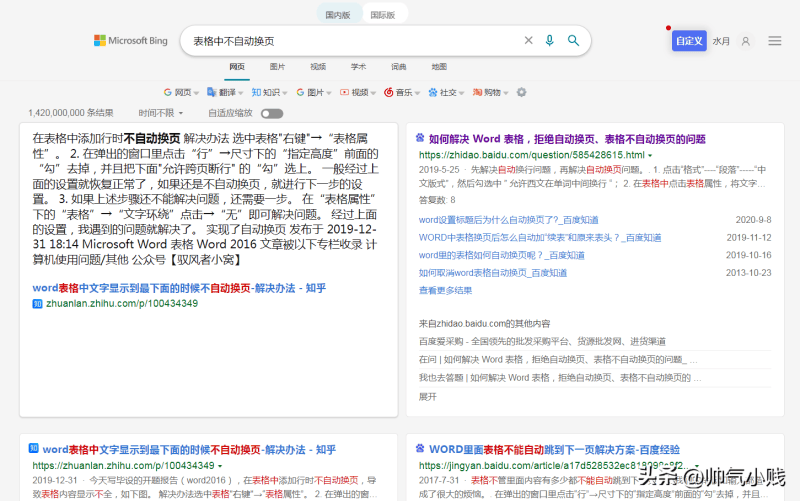The height and width of the screenshot is (501, 800).
Task: Start voice search with microphone icon
Action: [549, 40]
